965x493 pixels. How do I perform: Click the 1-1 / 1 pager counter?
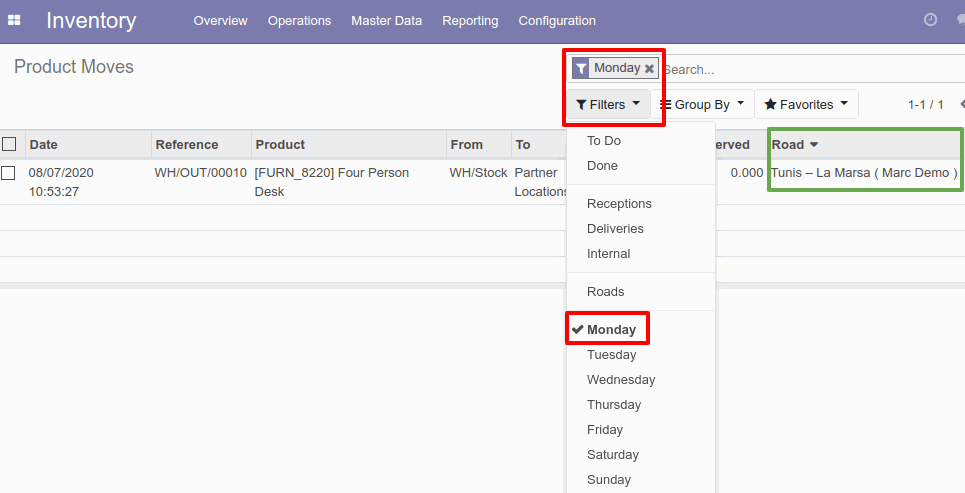tap(925, 104)
